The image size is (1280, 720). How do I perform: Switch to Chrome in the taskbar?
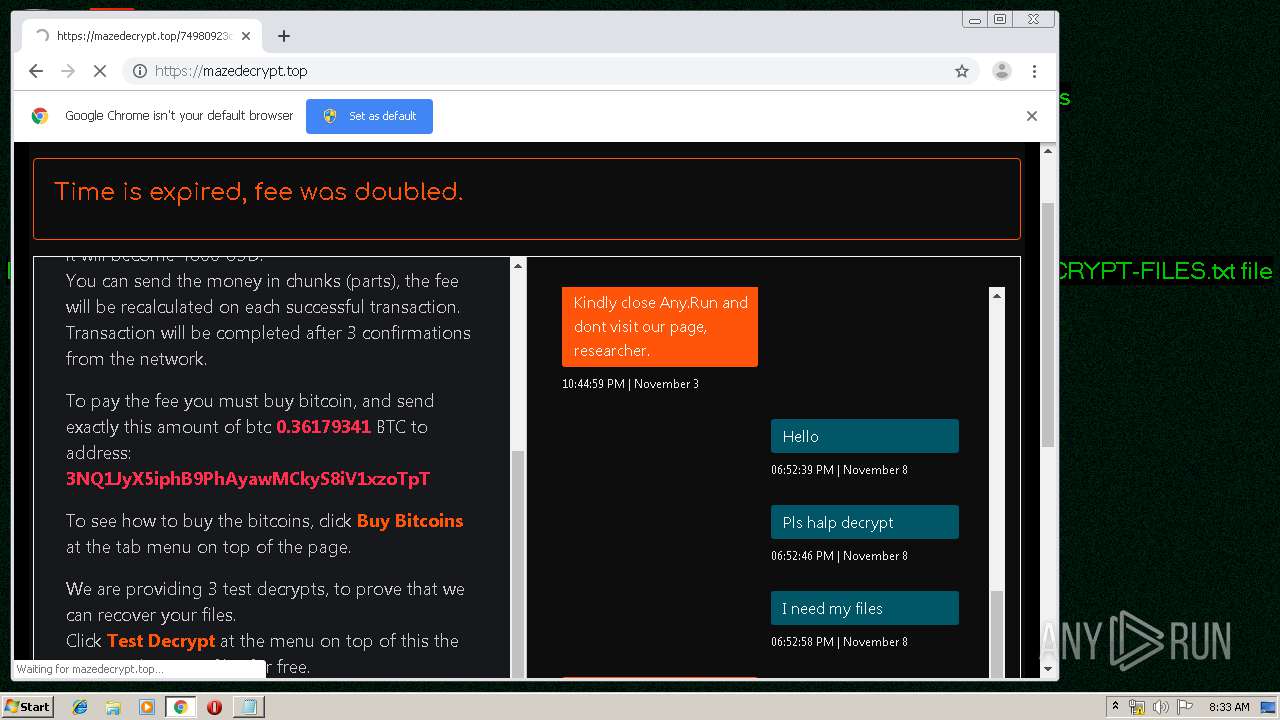[181, 707]
